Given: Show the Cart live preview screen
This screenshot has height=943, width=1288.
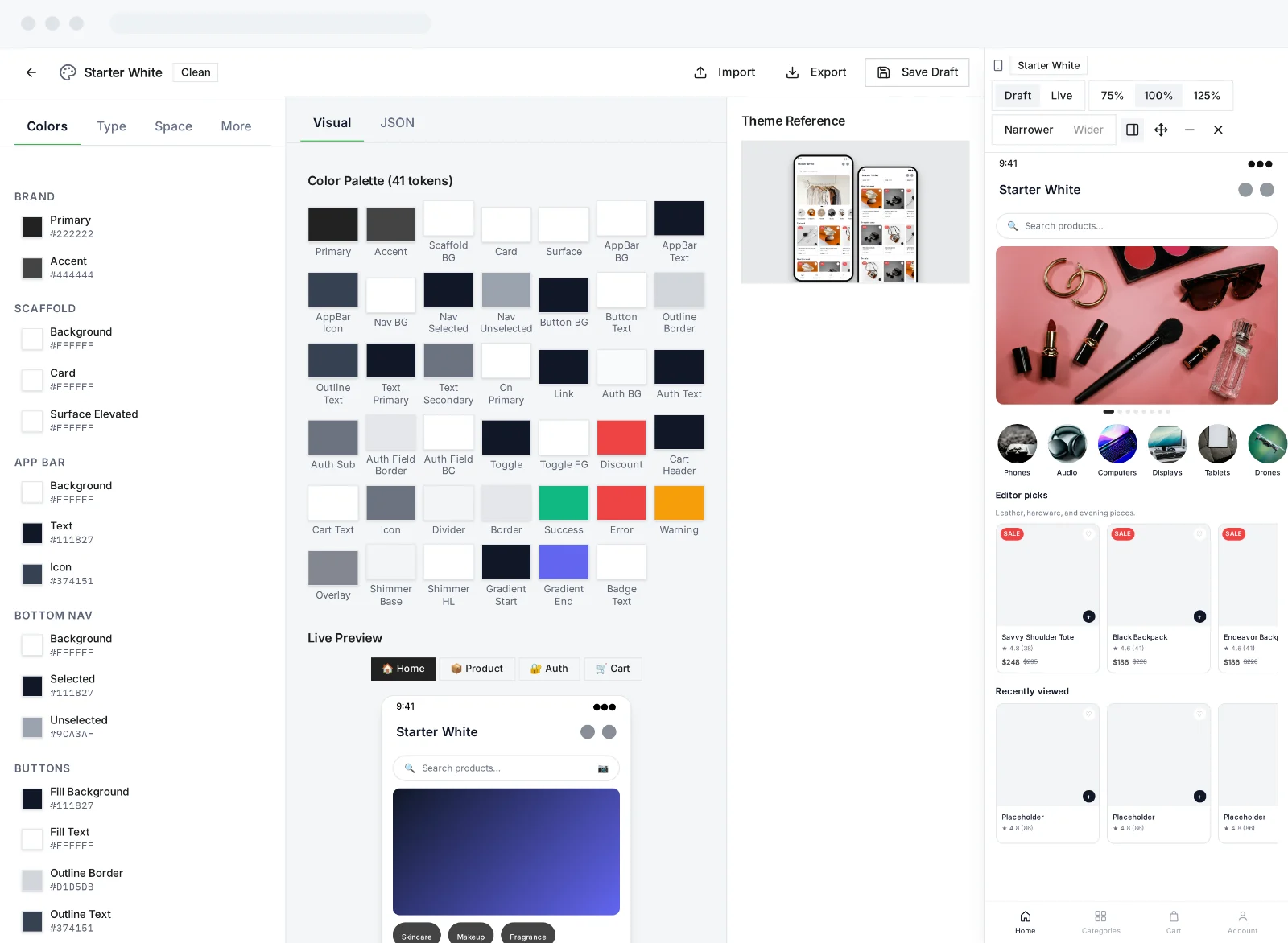Looking at the screenshot, I should (613, 669).
